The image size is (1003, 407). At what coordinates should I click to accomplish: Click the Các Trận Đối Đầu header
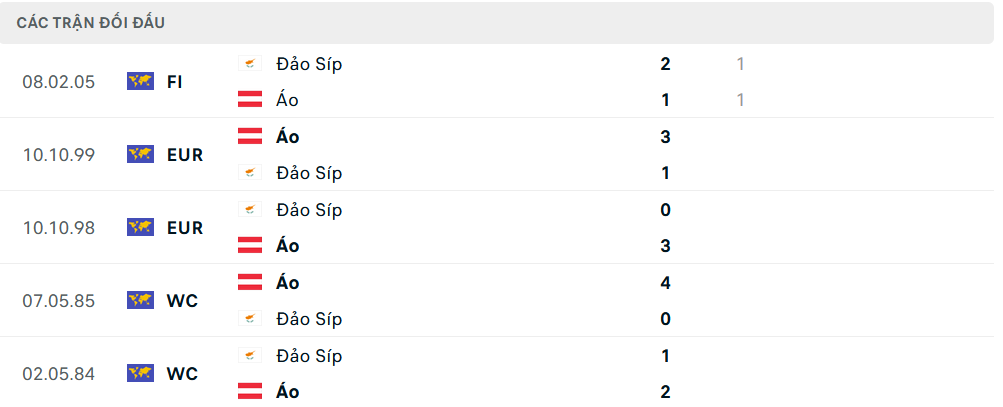pyautogui.click(x=91, y=22)
